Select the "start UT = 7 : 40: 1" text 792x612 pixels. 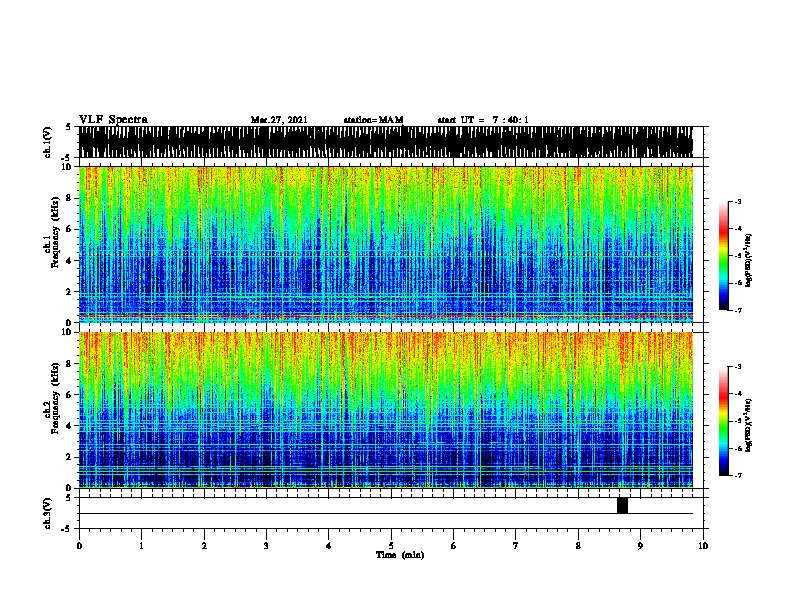[483, 120]
